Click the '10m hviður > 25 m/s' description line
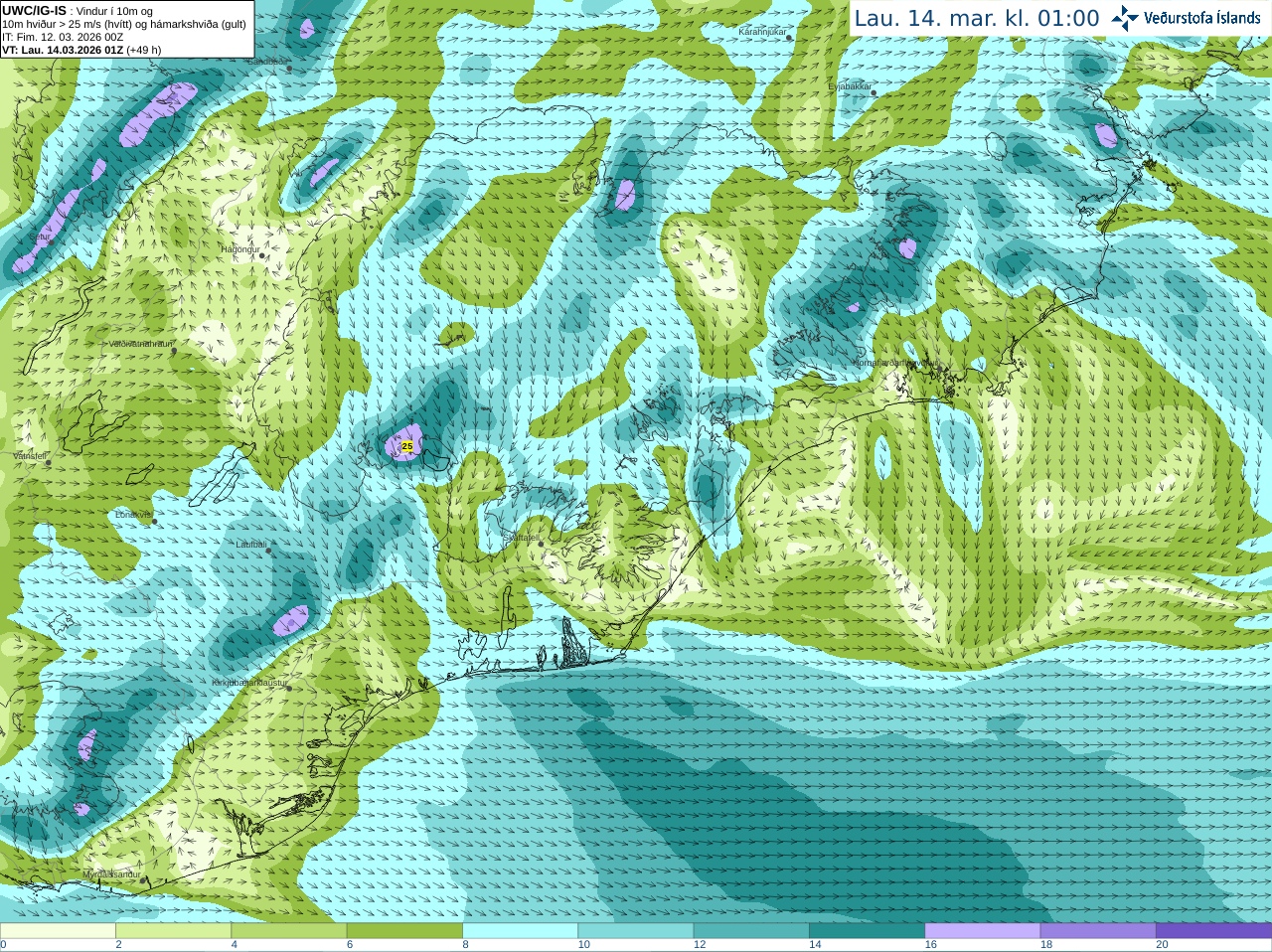The height and width of the screenshot is (952, 1272). point(124,24)
